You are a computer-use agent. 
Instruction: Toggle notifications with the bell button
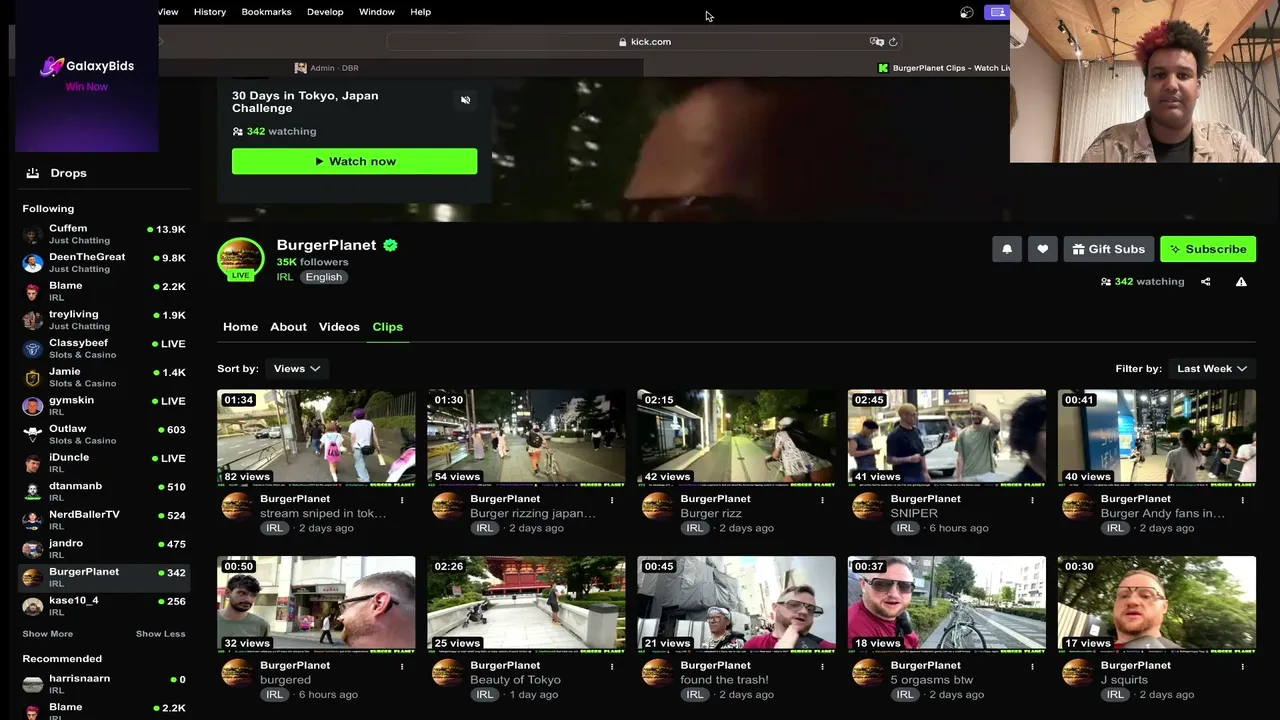[x=1007, y=249]
